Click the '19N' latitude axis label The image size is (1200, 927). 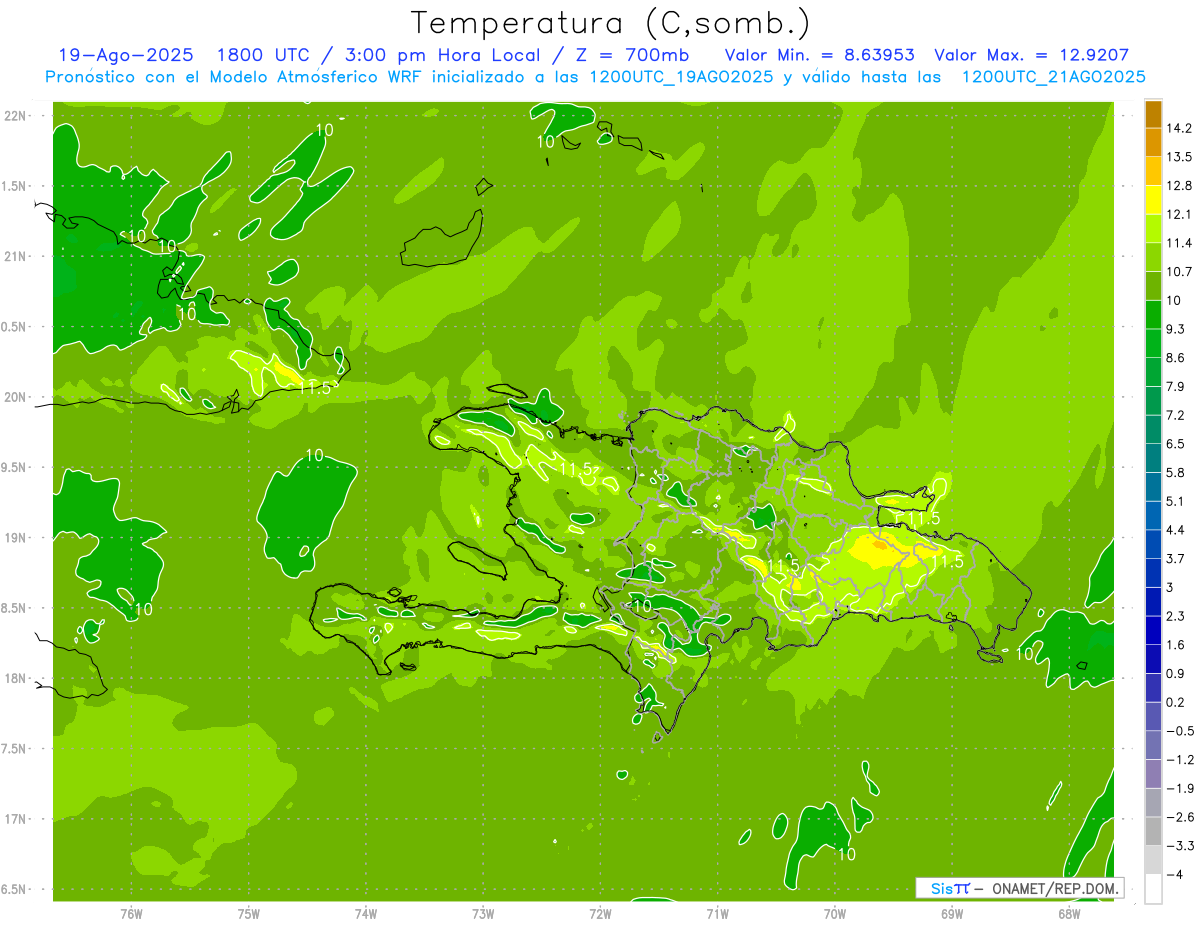point(15,538)
